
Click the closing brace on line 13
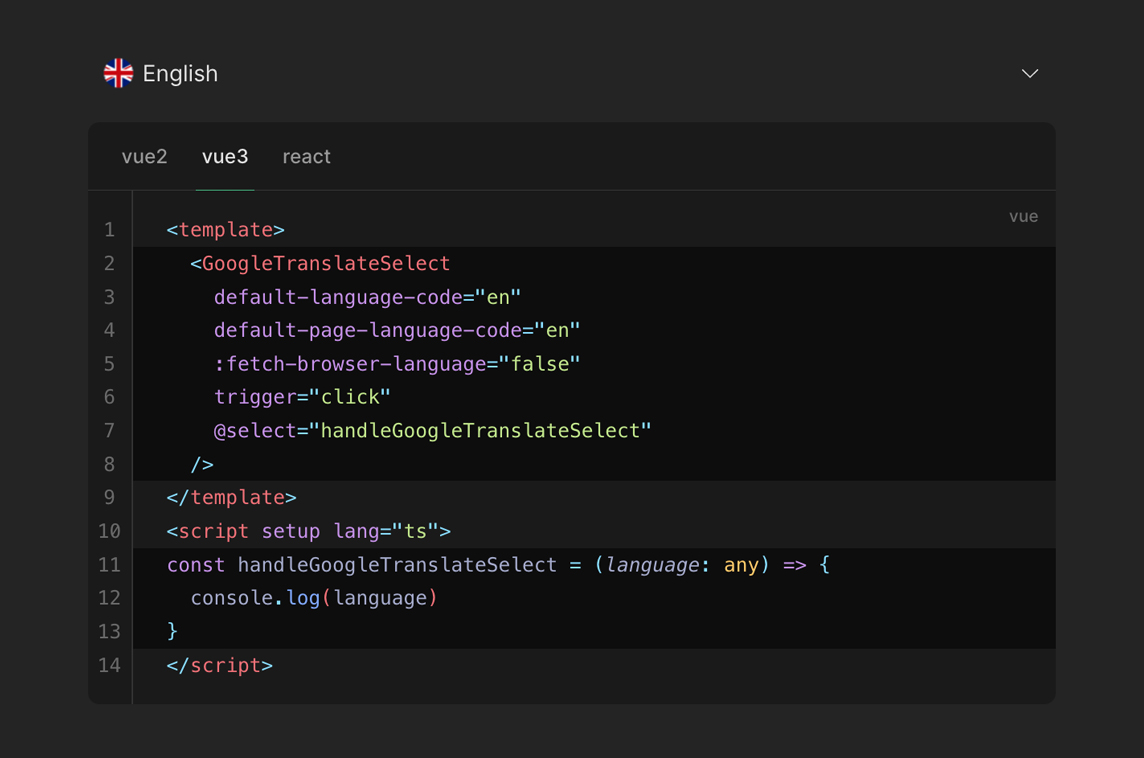[x=172, y=631]
